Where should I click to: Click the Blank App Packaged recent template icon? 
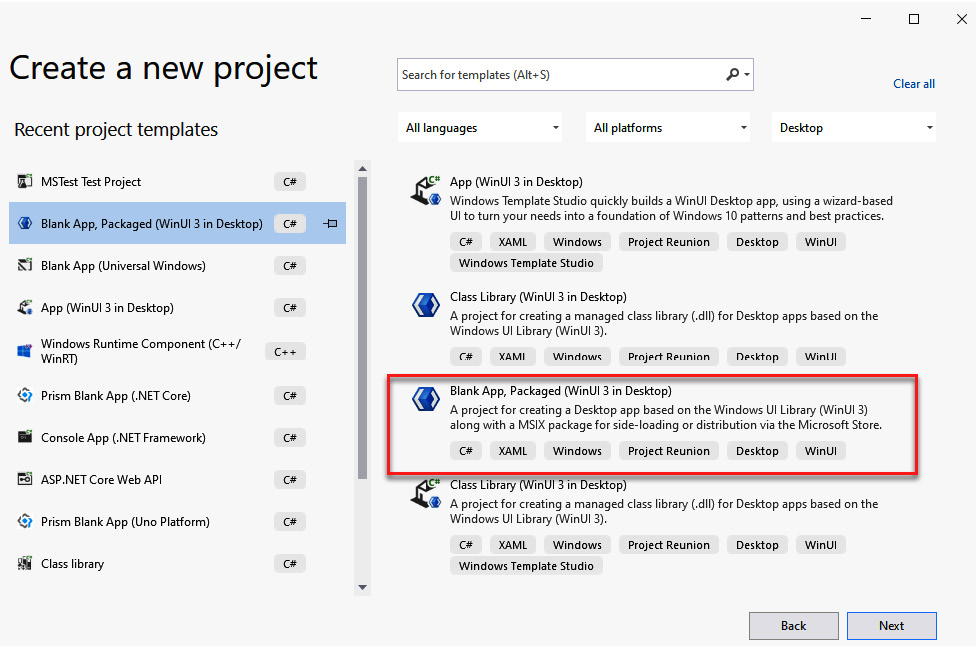click(25, 223)
